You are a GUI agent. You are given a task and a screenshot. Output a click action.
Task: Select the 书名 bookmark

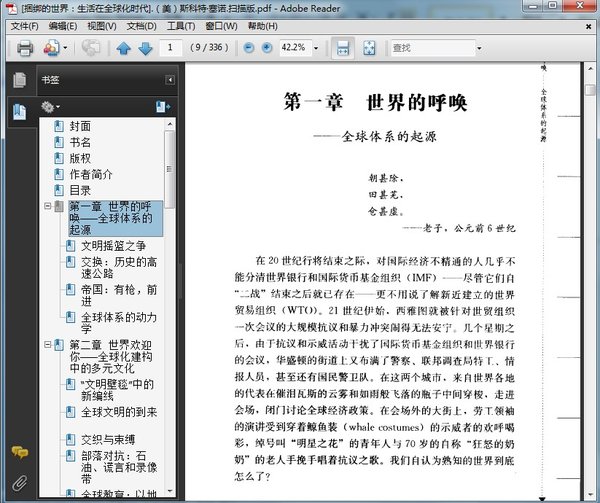click(80, 142)
